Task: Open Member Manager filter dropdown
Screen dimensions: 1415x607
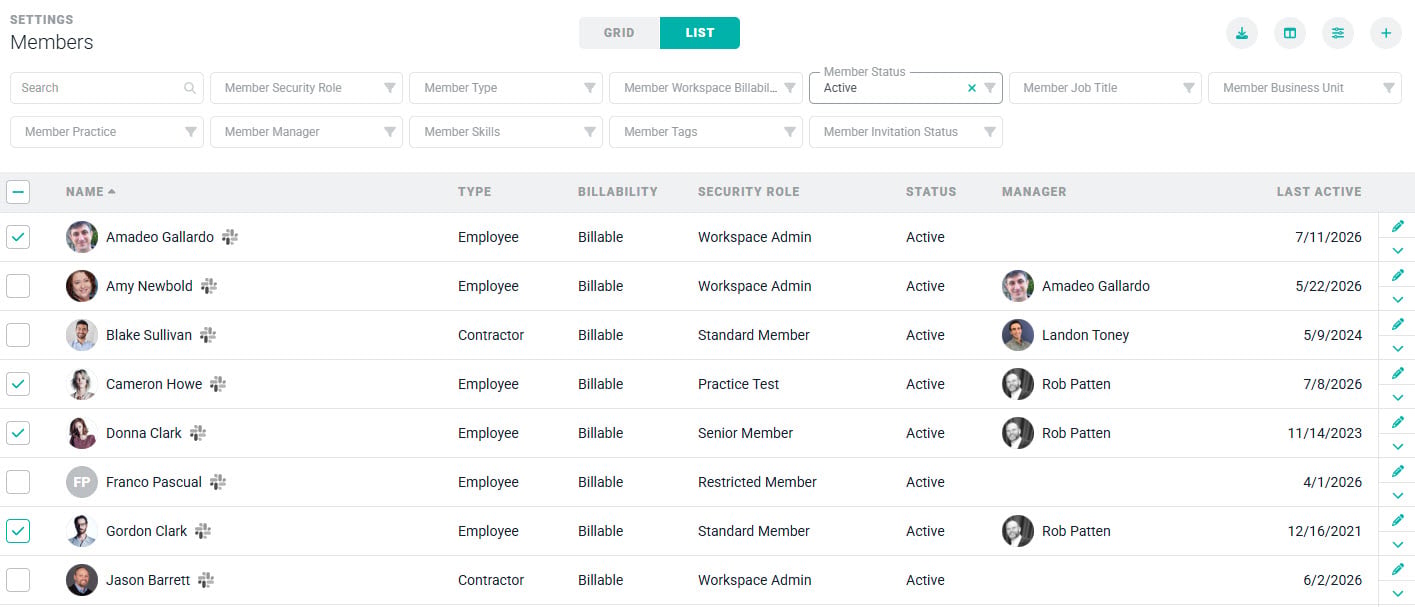Action: pyautogui.click(x=306, y=132)
